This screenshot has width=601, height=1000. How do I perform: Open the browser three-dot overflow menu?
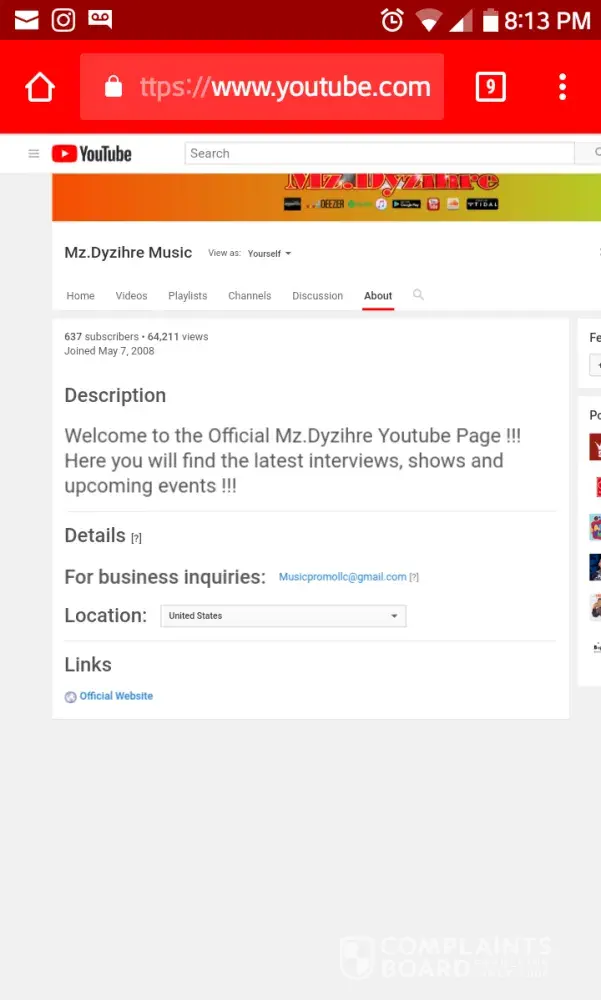coord(563,87)
